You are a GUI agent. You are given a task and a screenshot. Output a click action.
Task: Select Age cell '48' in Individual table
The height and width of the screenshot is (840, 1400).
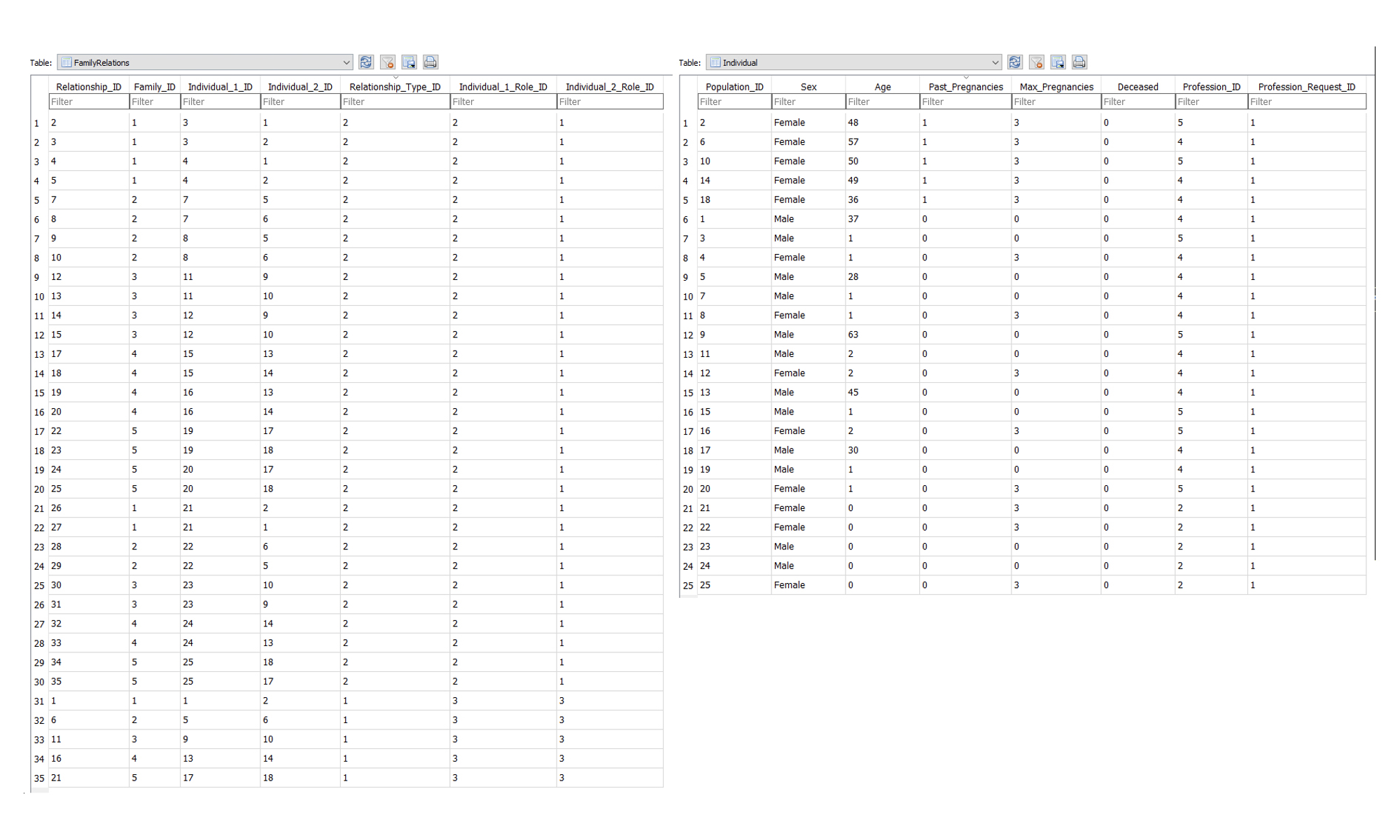click(x=883, y=122)
